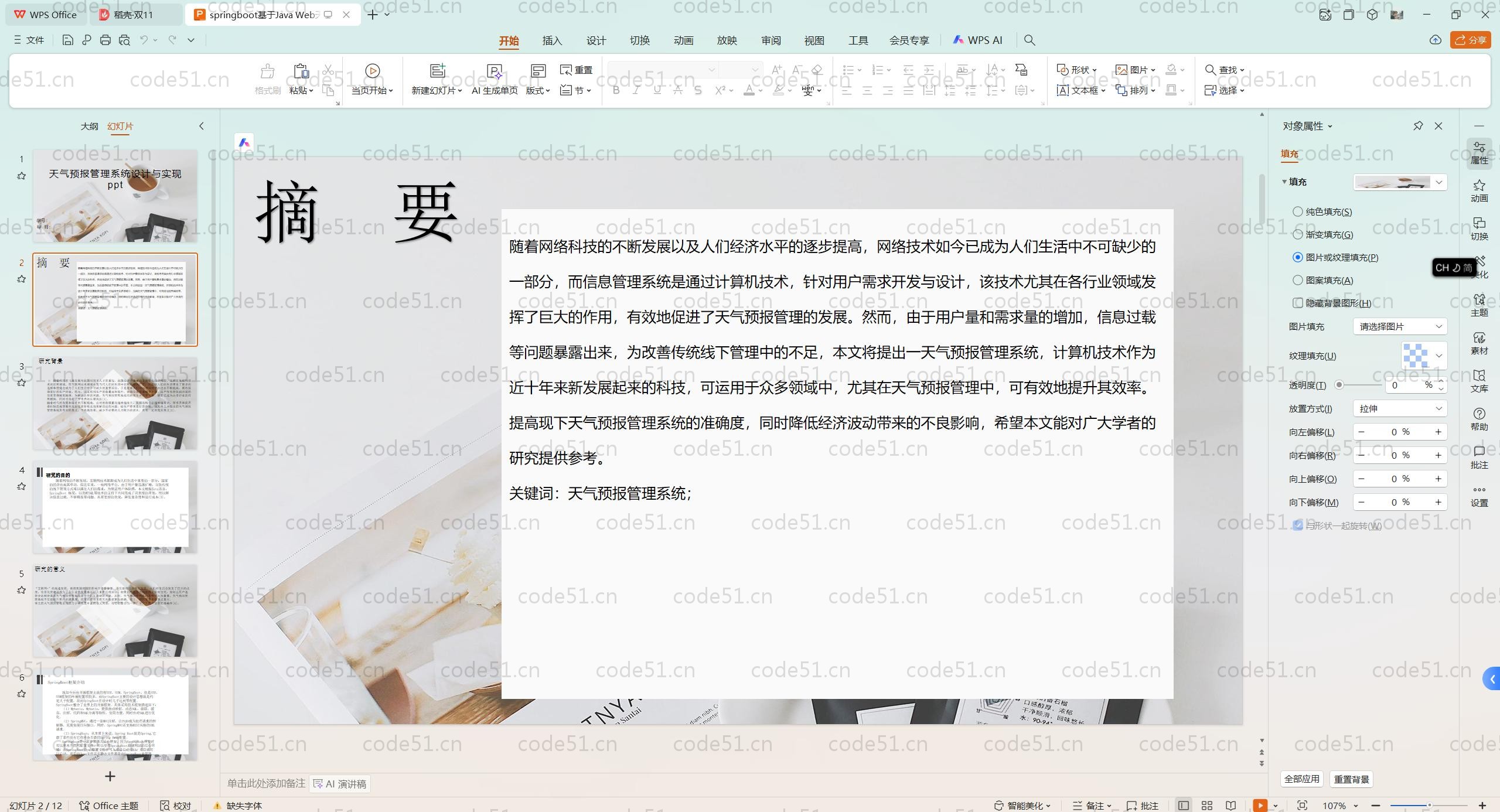Check hide background graphics (隐藏背景图形) box
Viewport: 1500px width, 812px height.
1298,303
